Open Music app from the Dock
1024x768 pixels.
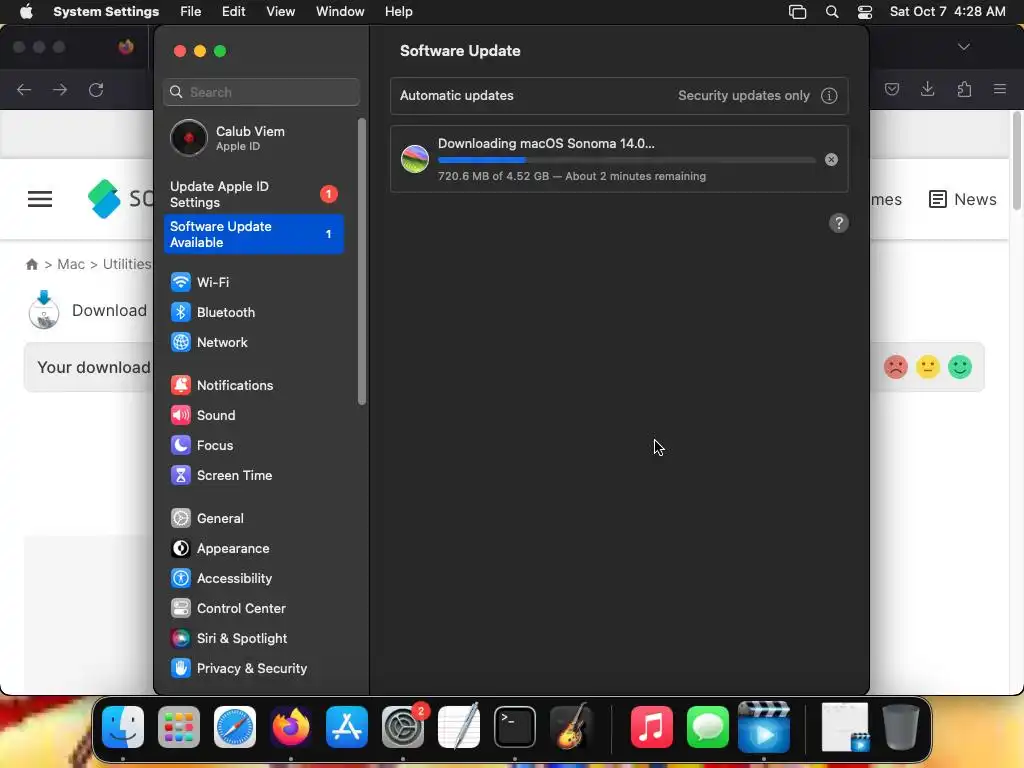[x=652, y=727]
